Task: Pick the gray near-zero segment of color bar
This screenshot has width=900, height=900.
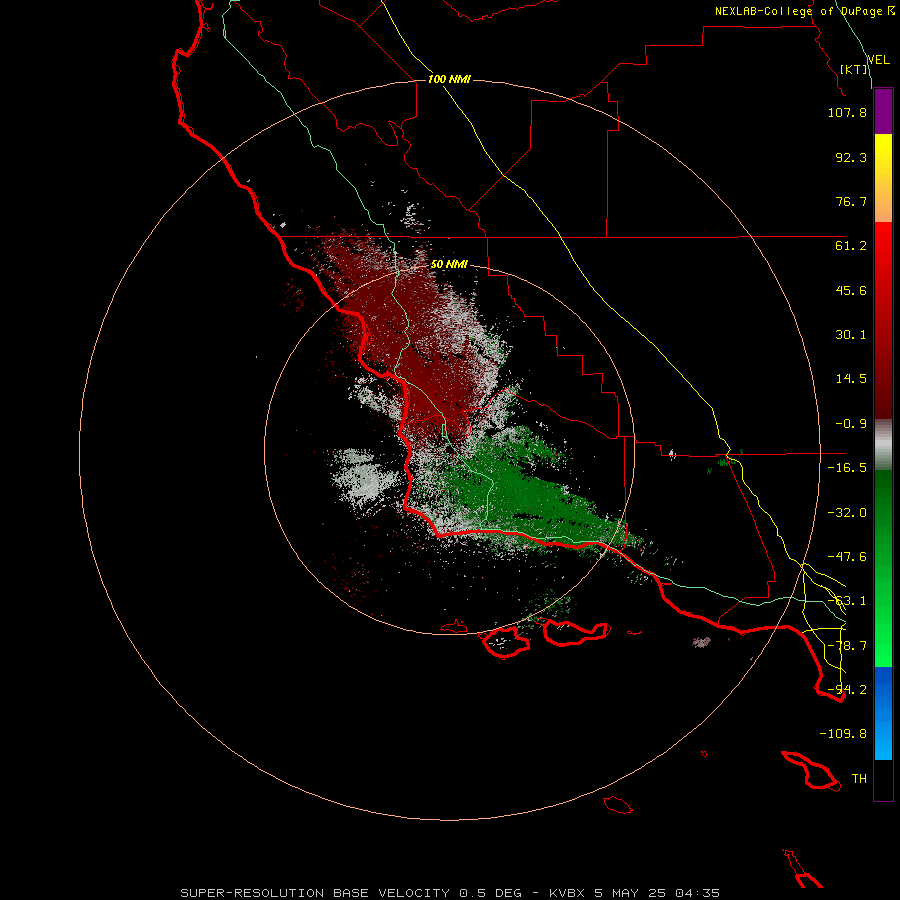Action: tap(883, 445)
